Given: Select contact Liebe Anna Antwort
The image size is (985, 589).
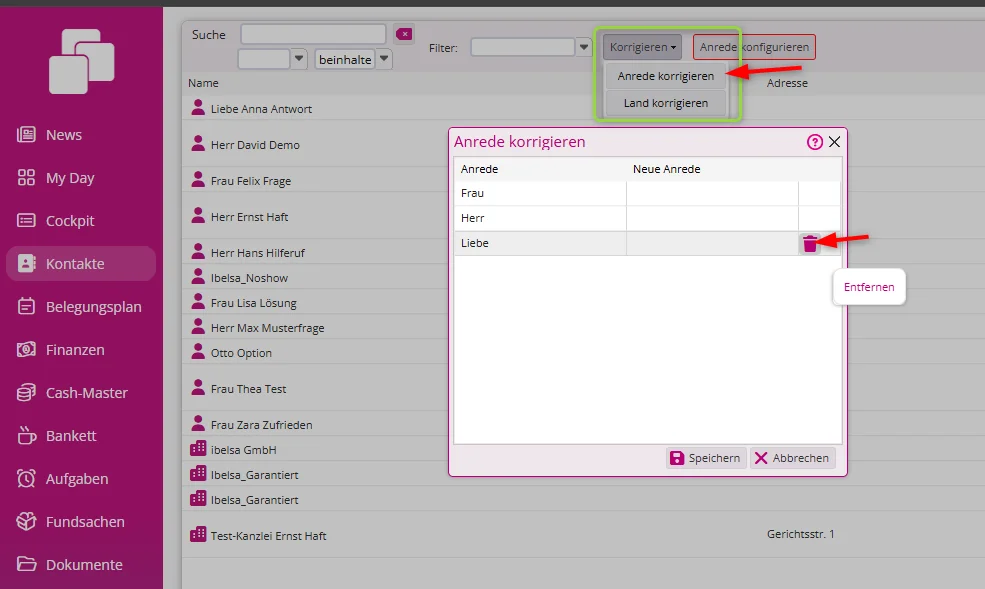Looking at the screenshot, I should pos(261,109).
